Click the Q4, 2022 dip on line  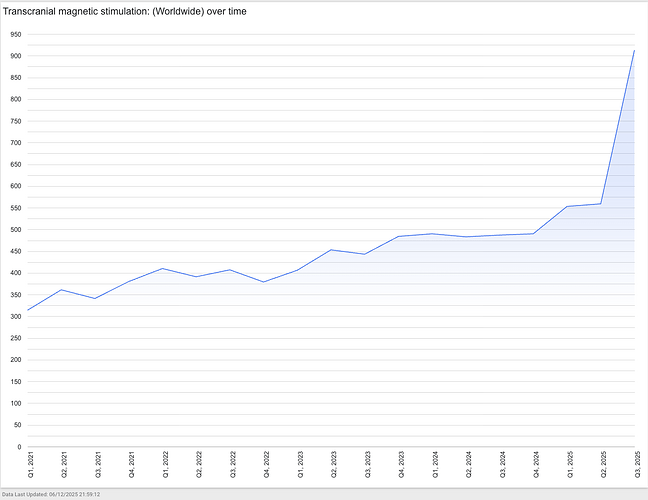pos(264,282)
